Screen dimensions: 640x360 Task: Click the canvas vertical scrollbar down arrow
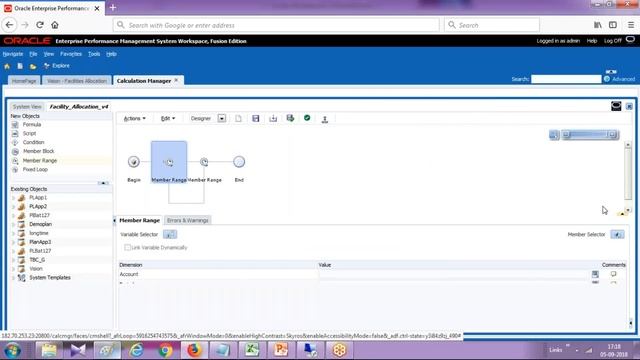click(x=628, y=210)
